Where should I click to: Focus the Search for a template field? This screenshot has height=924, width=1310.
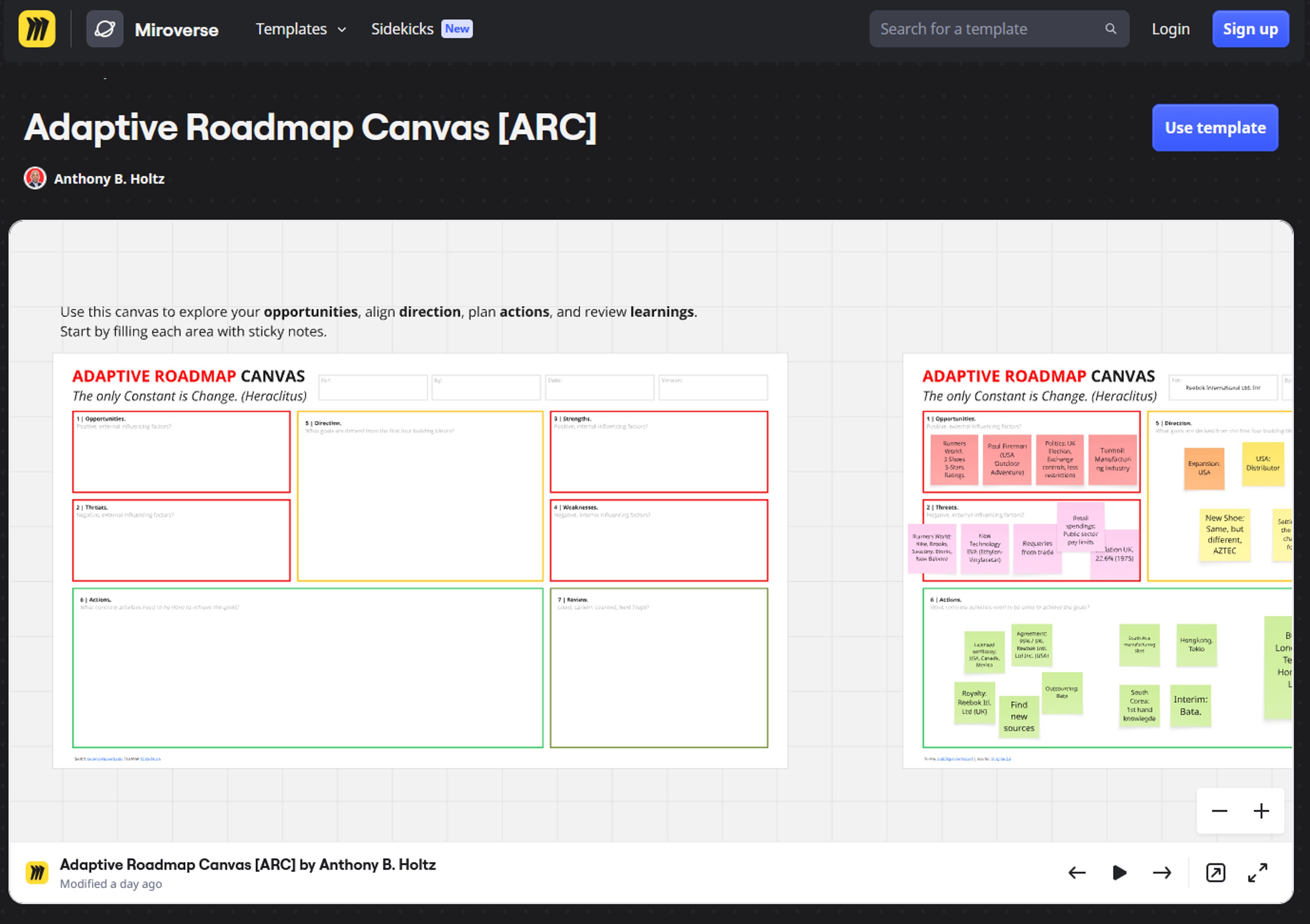pyautogui.click(x=987, y=29)
